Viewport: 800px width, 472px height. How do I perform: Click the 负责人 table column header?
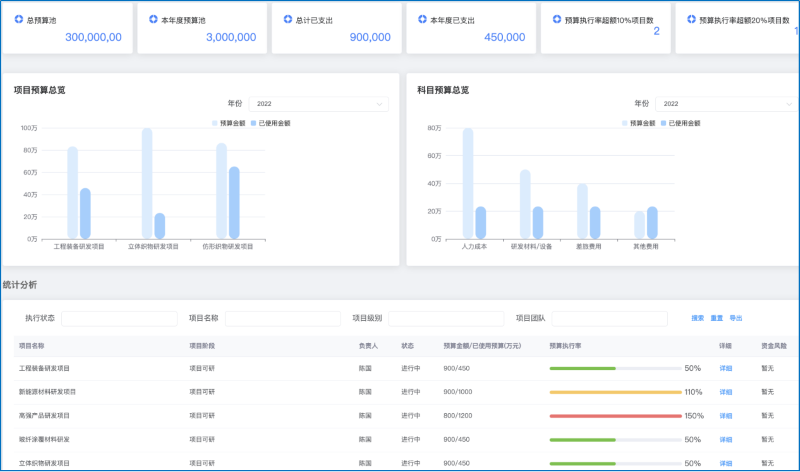pos(368,346)
